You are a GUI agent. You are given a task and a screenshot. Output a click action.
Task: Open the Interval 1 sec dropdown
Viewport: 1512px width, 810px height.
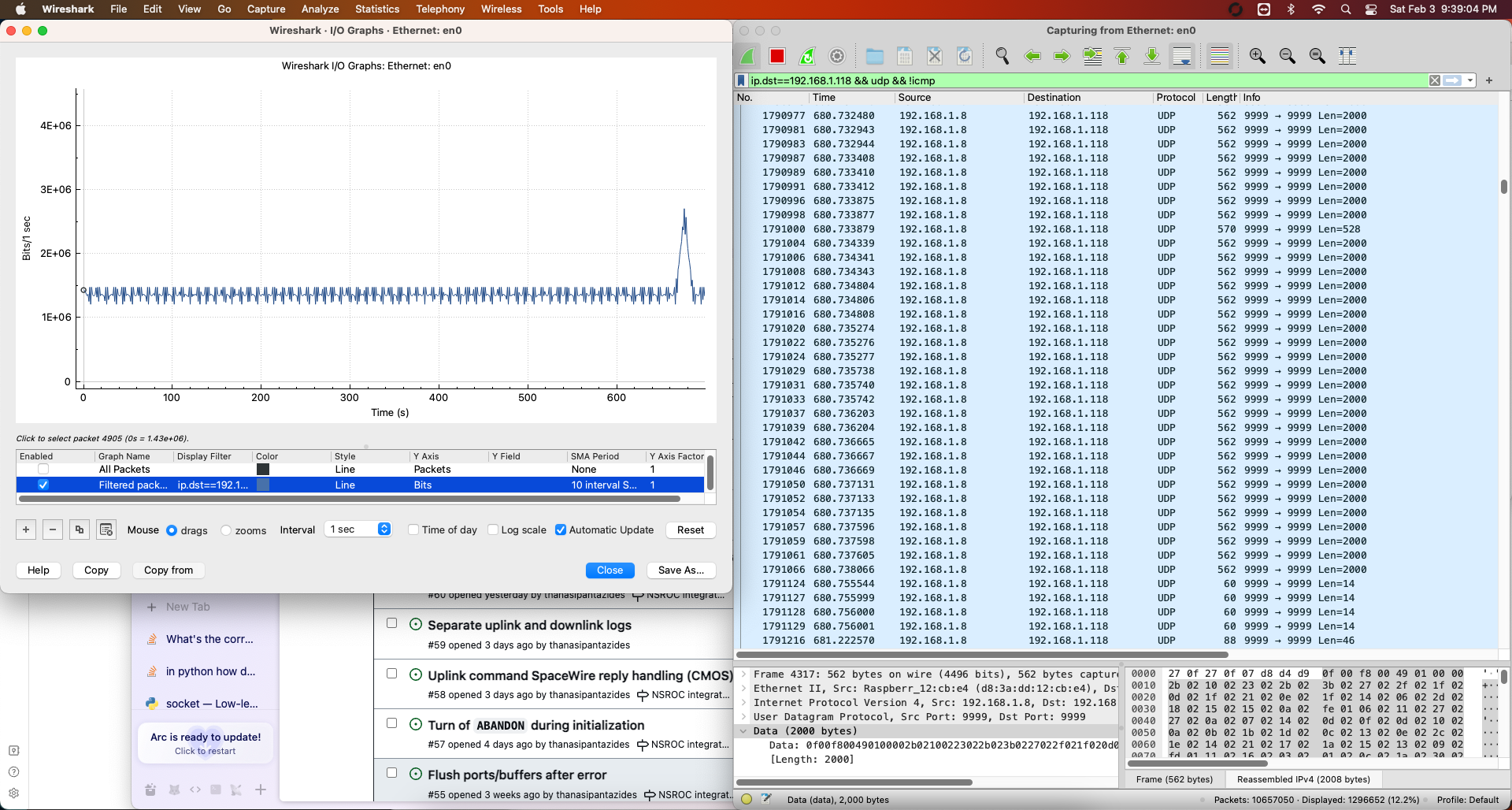click(358, 529)
